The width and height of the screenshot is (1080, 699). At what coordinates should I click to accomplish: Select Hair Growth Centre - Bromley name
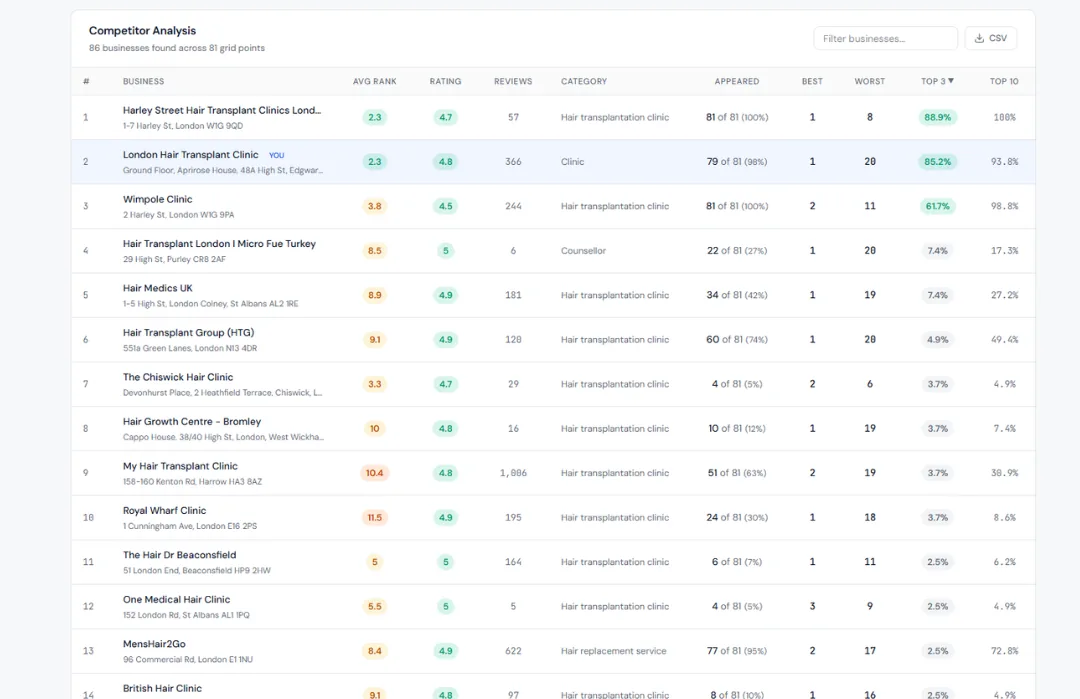(x=191, y=421)
